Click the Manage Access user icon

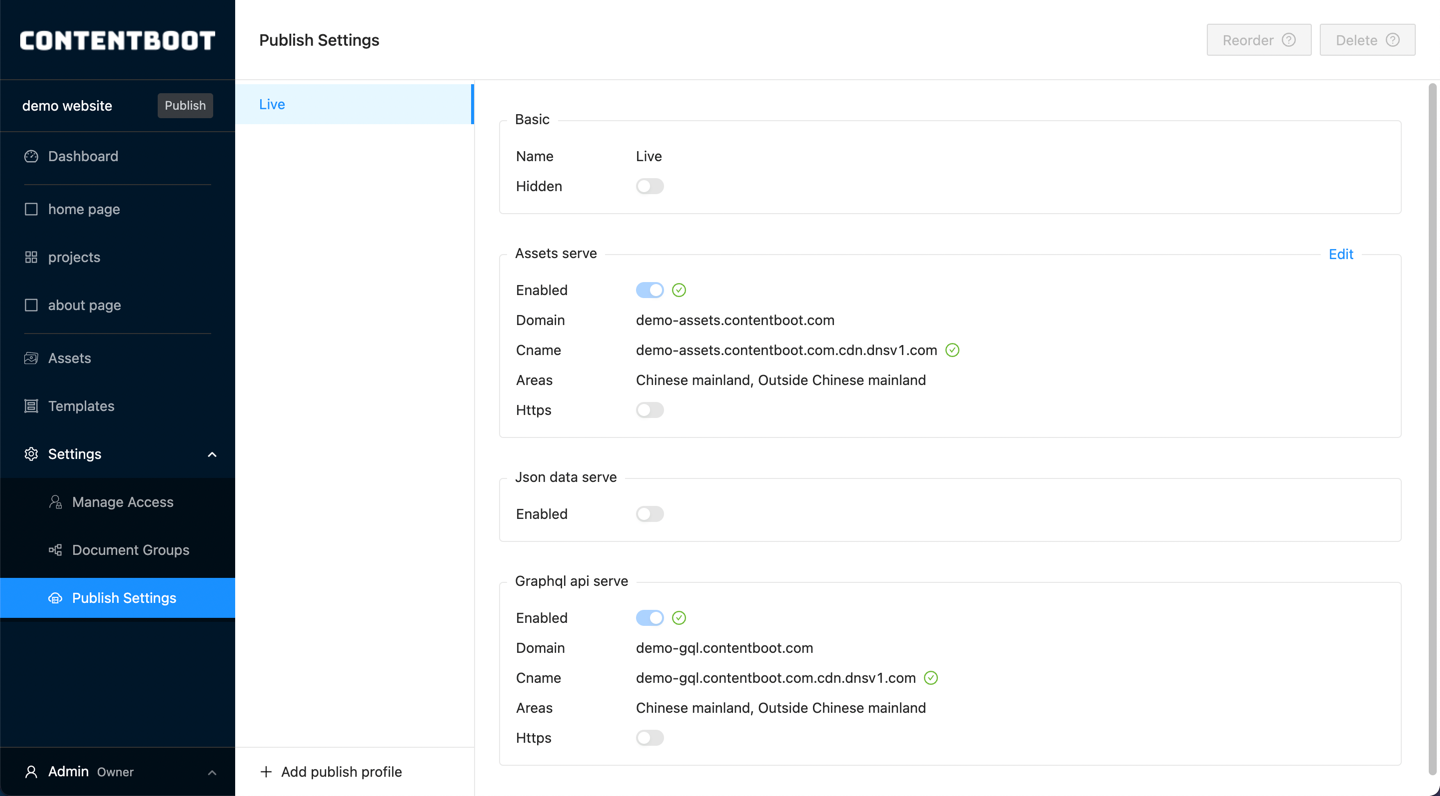55,502
